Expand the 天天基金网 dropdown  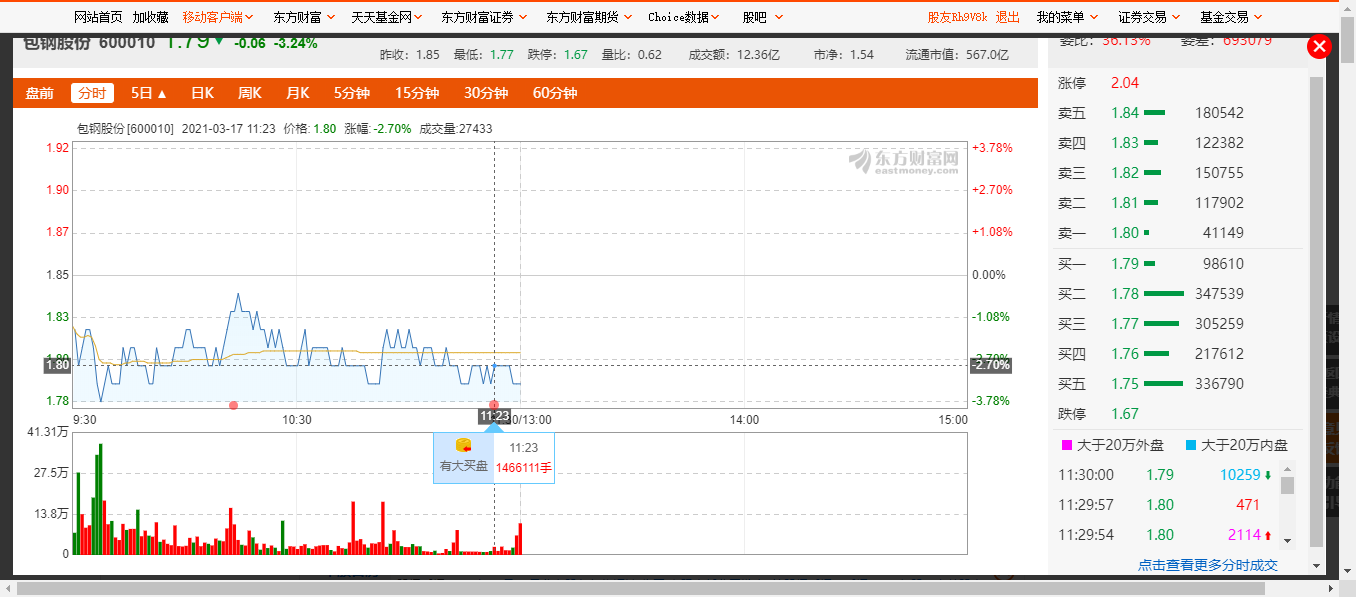pyautogui.click(x=387, y=17)
